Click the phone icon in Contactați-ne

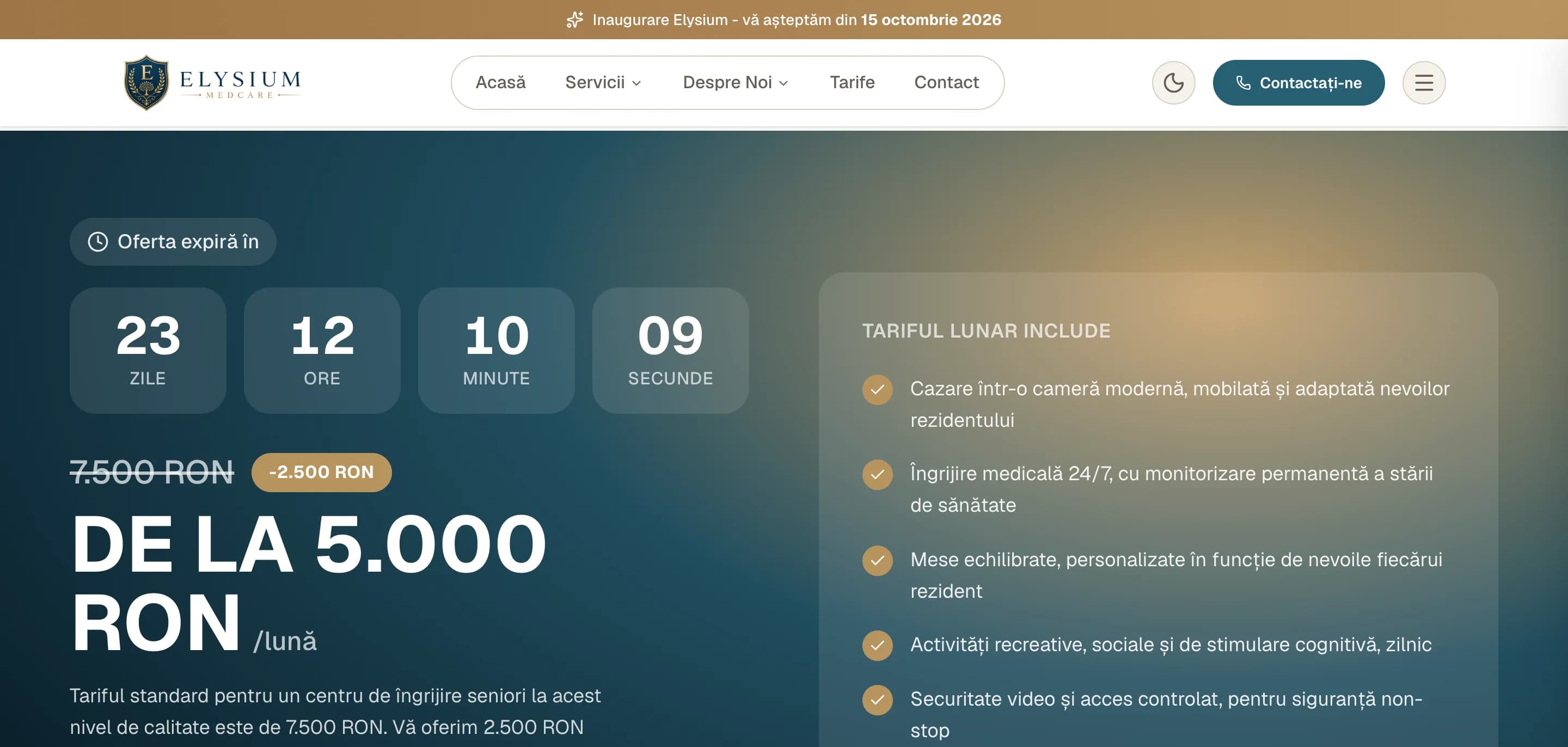click(x=1243, y=83)
